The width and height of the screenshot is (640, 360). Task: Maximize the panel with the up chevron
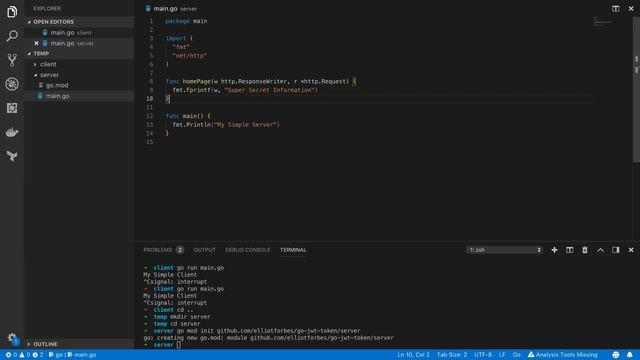(x=600, y=250)
